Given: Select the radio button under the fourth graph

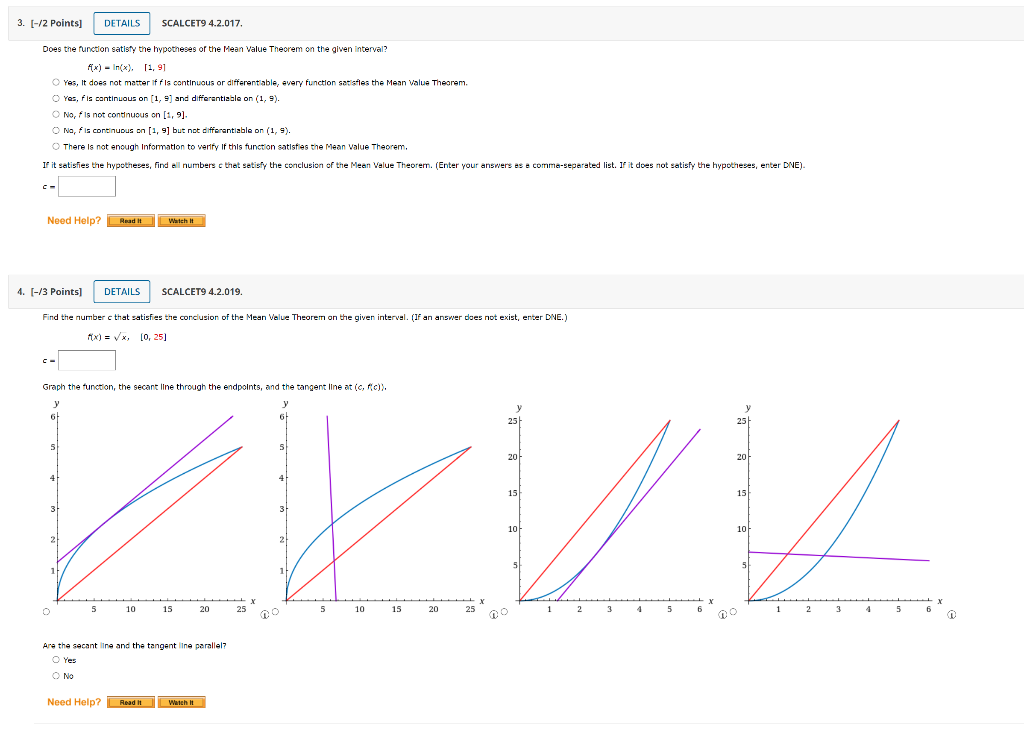Looking at the screenshot, I should pos(731,614).
